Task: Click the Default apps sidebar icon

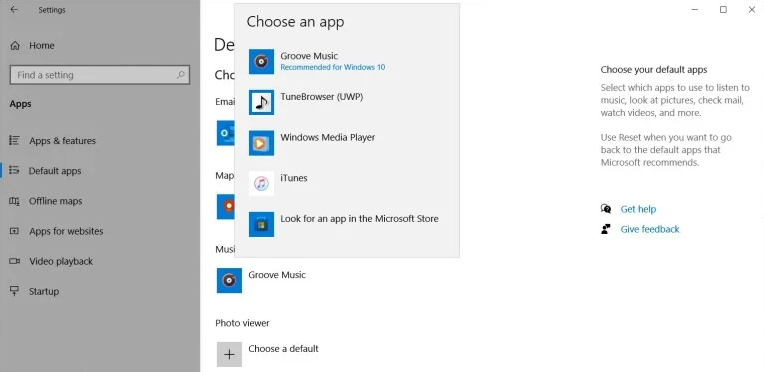Action: [x=15, y=171]
